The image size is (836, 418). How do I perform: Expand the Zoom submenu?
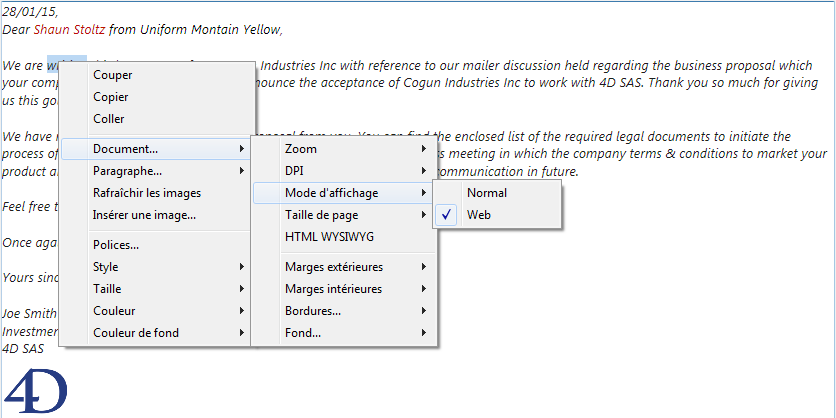[x=301, y=149]
